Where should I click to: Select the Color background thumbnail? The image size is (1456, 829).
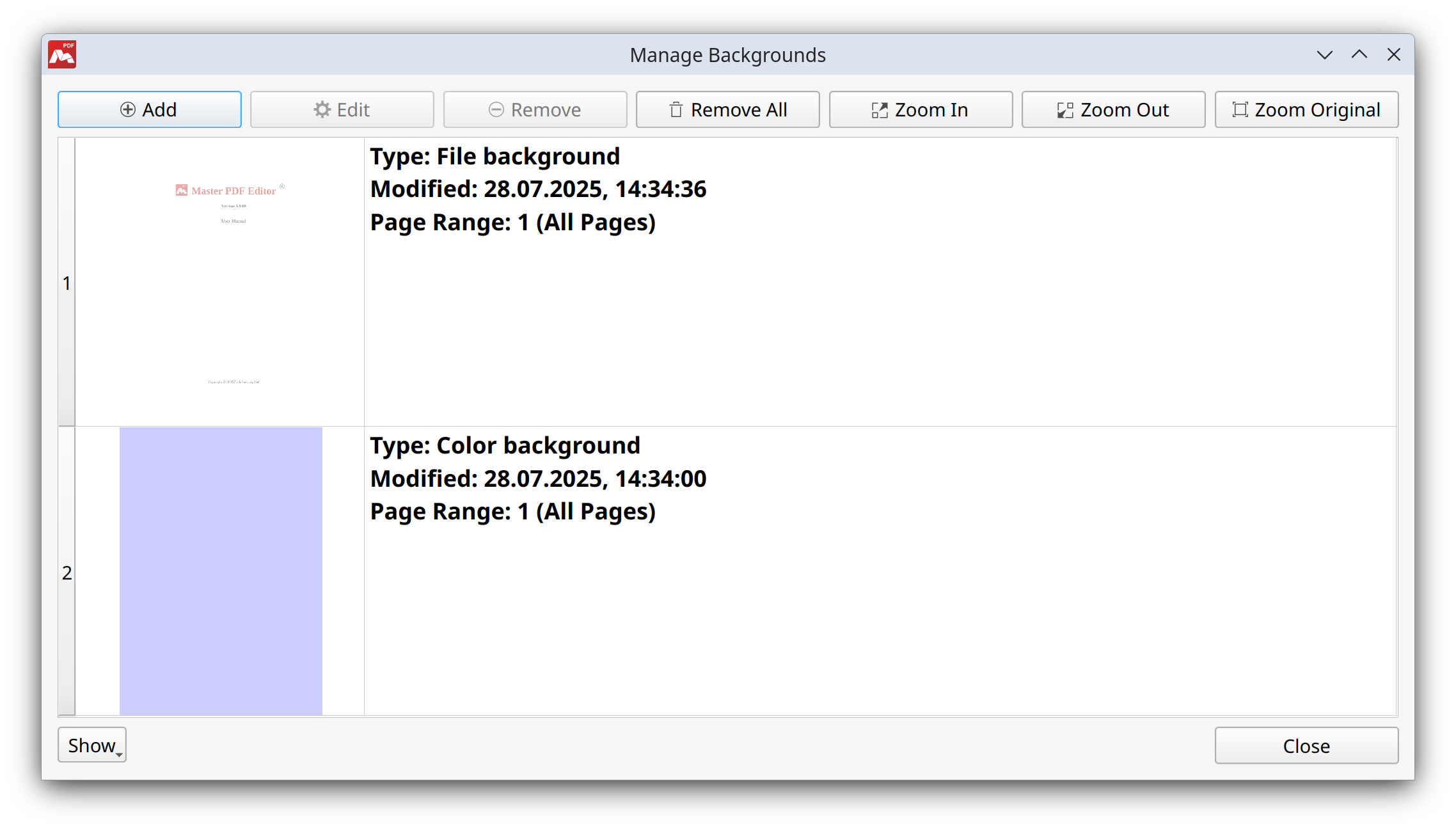tap(221, 571)
